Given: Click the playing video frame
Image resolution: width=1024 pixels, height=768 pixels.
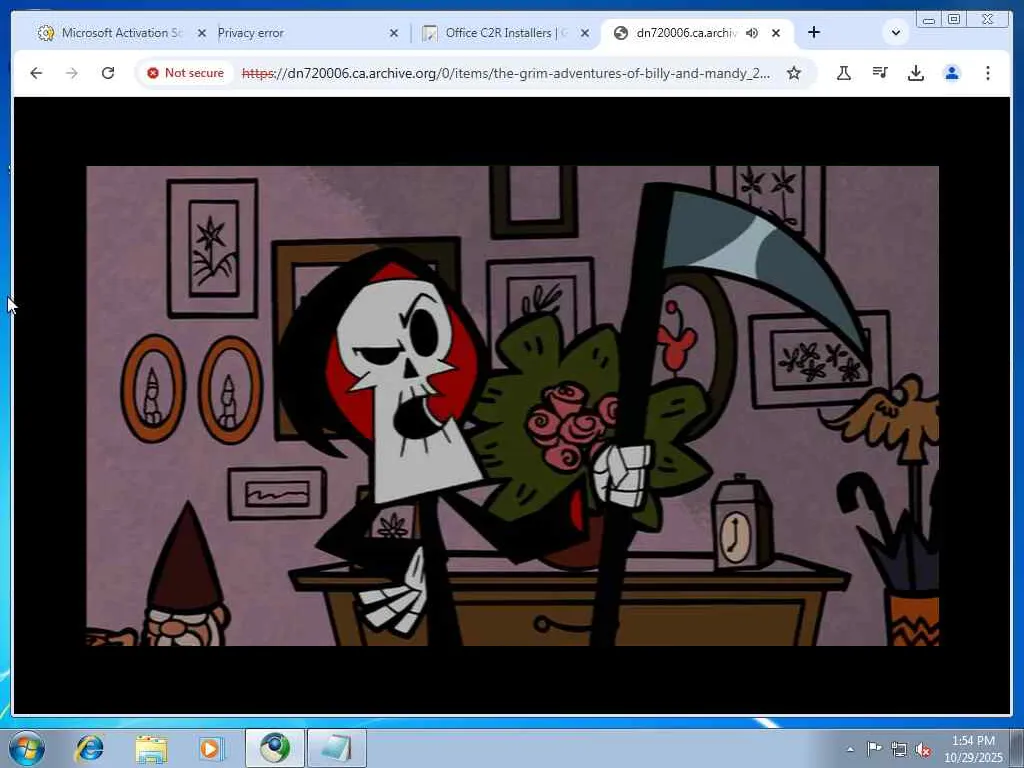Looking at the screenshot, I should tap(512, 406).
